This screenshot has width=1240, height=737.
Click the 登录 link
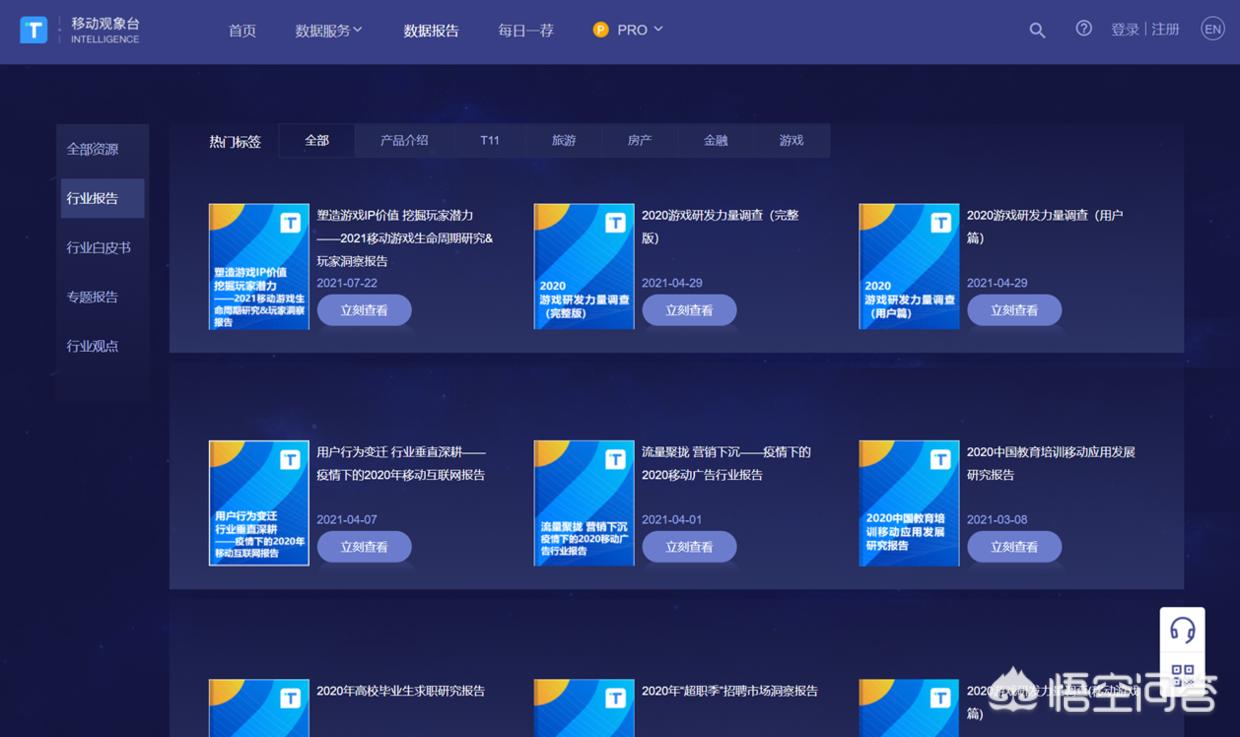pos(1125,30)
